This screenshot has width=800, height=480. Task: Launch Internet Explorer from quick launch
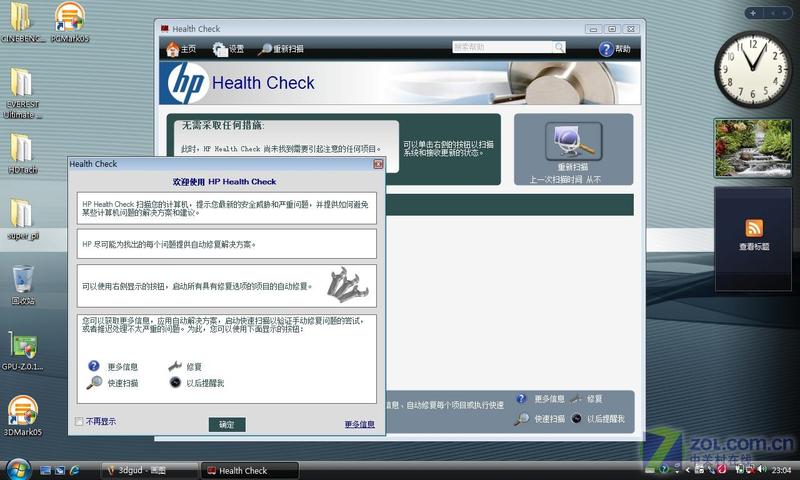click(74, 470)
